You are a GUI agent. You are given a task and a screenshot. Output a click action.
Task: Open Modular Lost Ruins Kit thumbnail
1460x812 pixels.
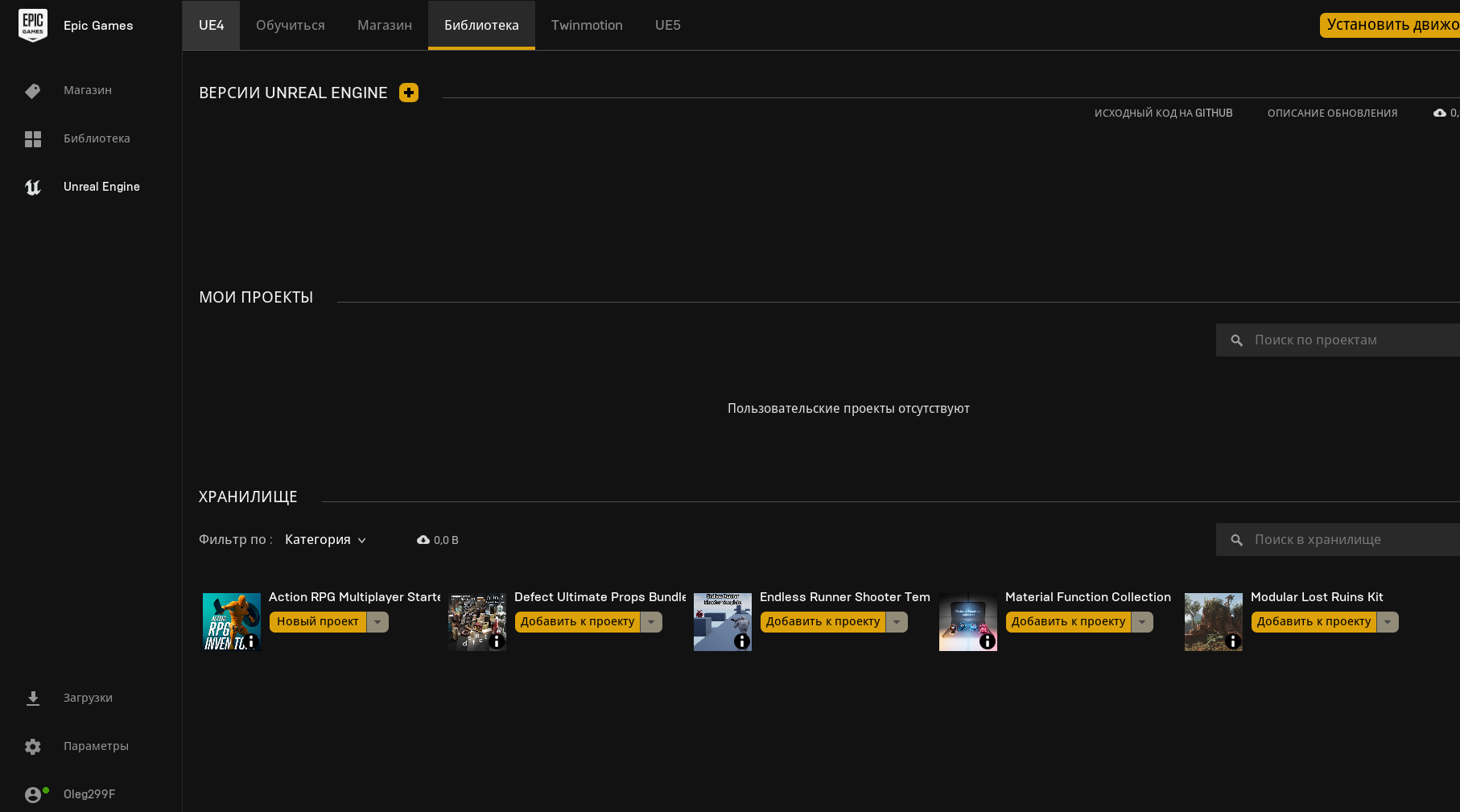(x=1214, y=622)
